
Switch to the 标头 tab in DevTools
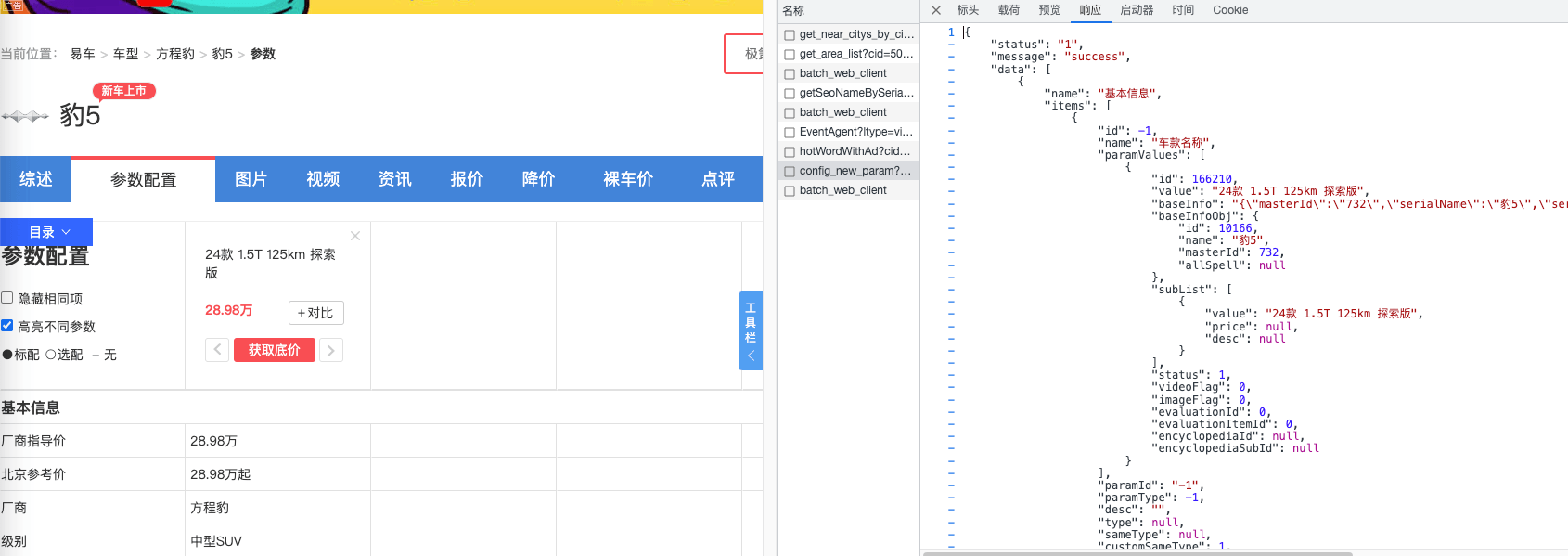pos(968,10)
